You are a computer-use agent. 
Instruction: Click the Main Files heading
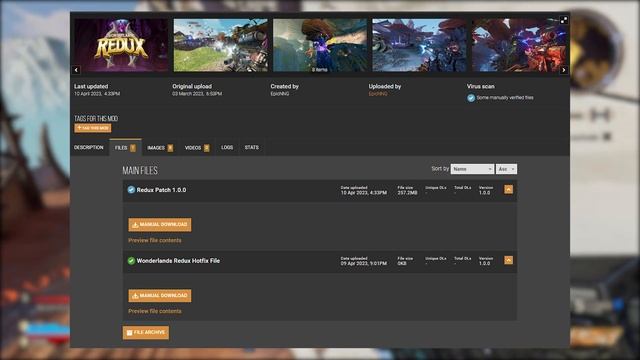pos(140,171)
